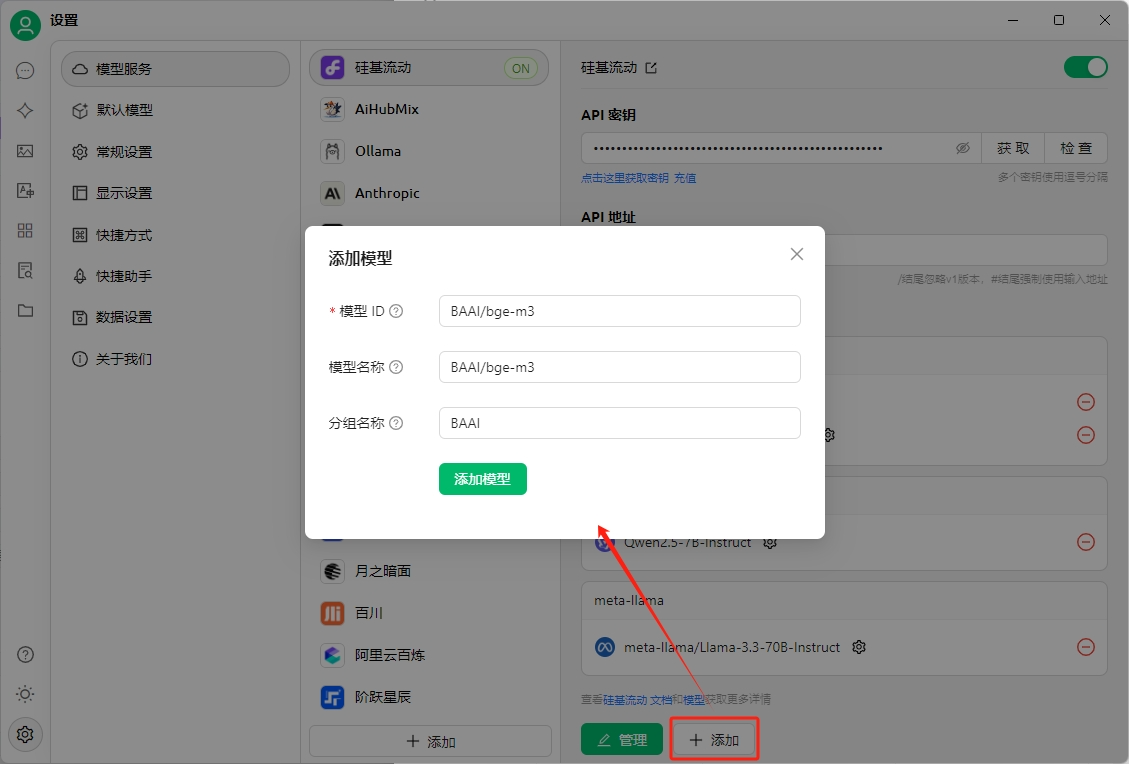Open the mini apps grid icon
The width and height of the screenshot is (1129, 764).
pos(25,230)
